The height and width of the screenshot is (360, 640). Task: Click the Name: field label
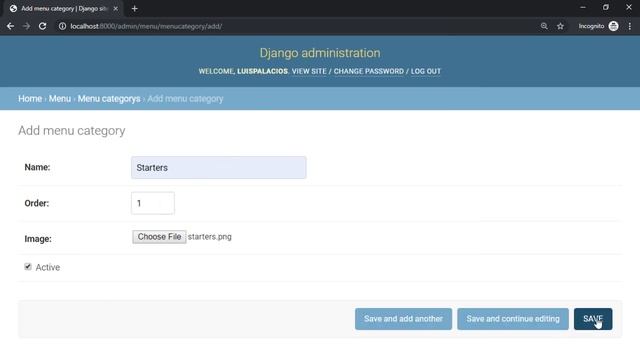click(x=37, y=167)
